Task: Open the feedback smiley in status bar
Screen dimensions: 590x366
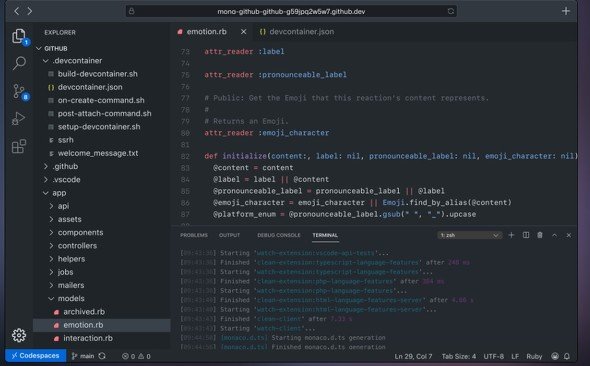Action: click(x=555, y=356)
